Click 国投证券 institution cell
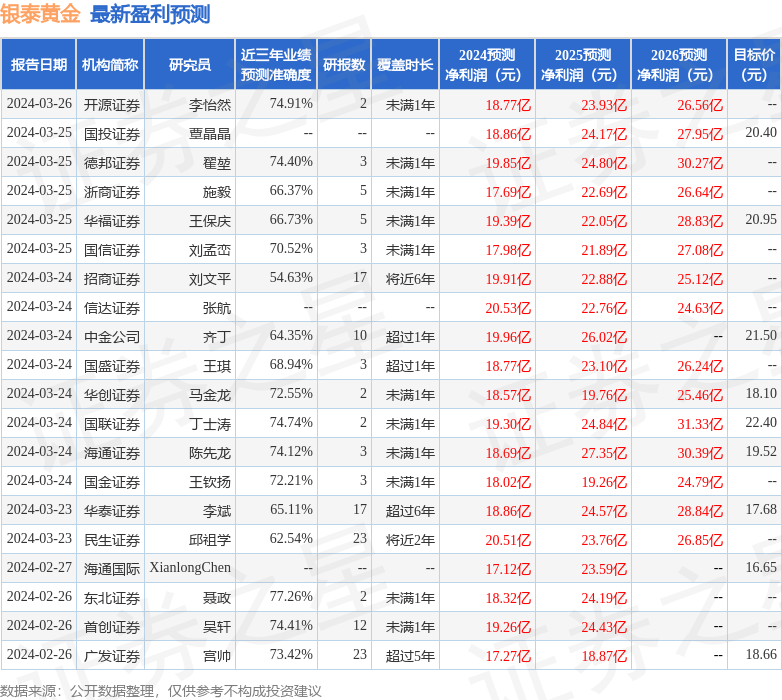782x700 pixels. pos(112,134)
